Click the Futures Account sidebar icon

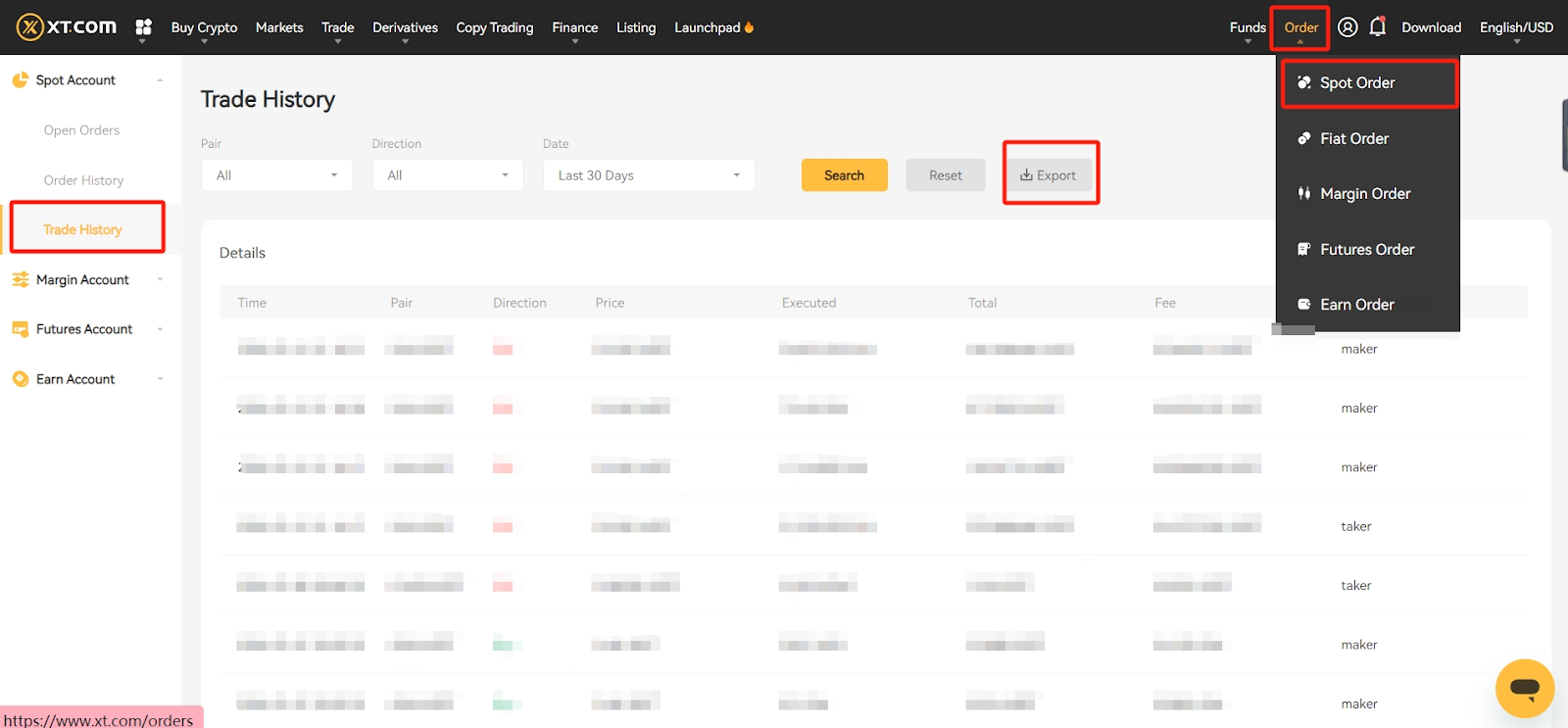click(20, 329)
